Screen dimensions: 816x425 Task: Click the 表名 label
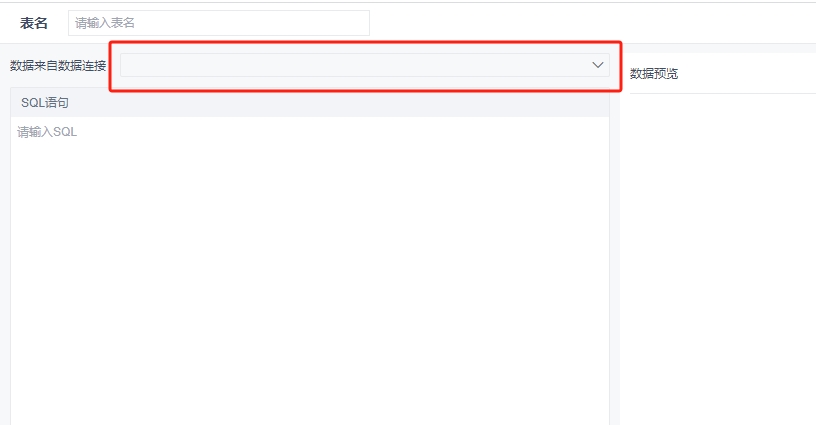point(34,23)
